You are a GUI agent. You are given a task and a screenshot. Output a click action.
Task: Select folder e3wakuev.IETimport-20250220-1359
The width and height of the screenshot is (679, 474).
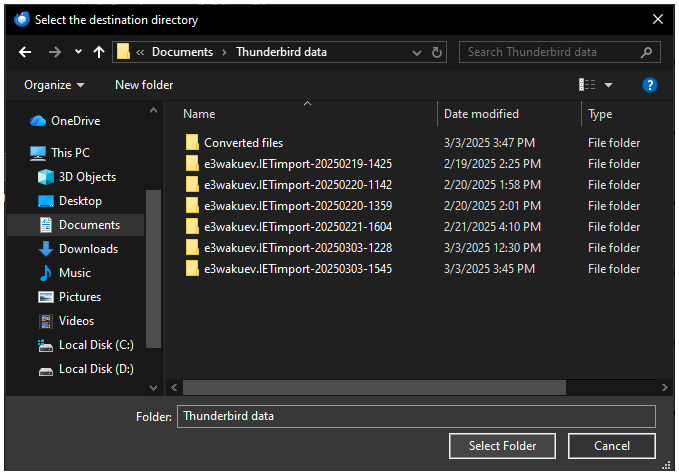pyautogui.click(x=289, y=206)
